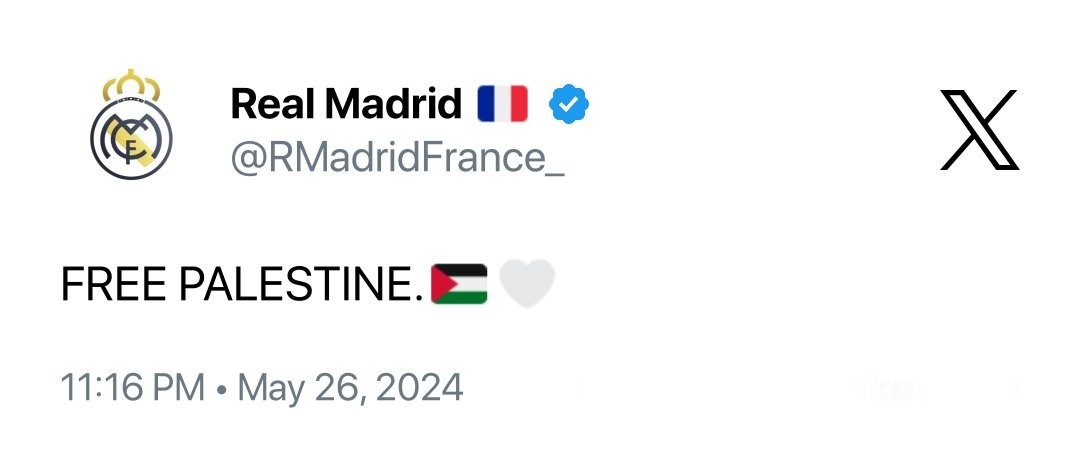Open the @RMadridFrance_ handle link

point(397,158)
